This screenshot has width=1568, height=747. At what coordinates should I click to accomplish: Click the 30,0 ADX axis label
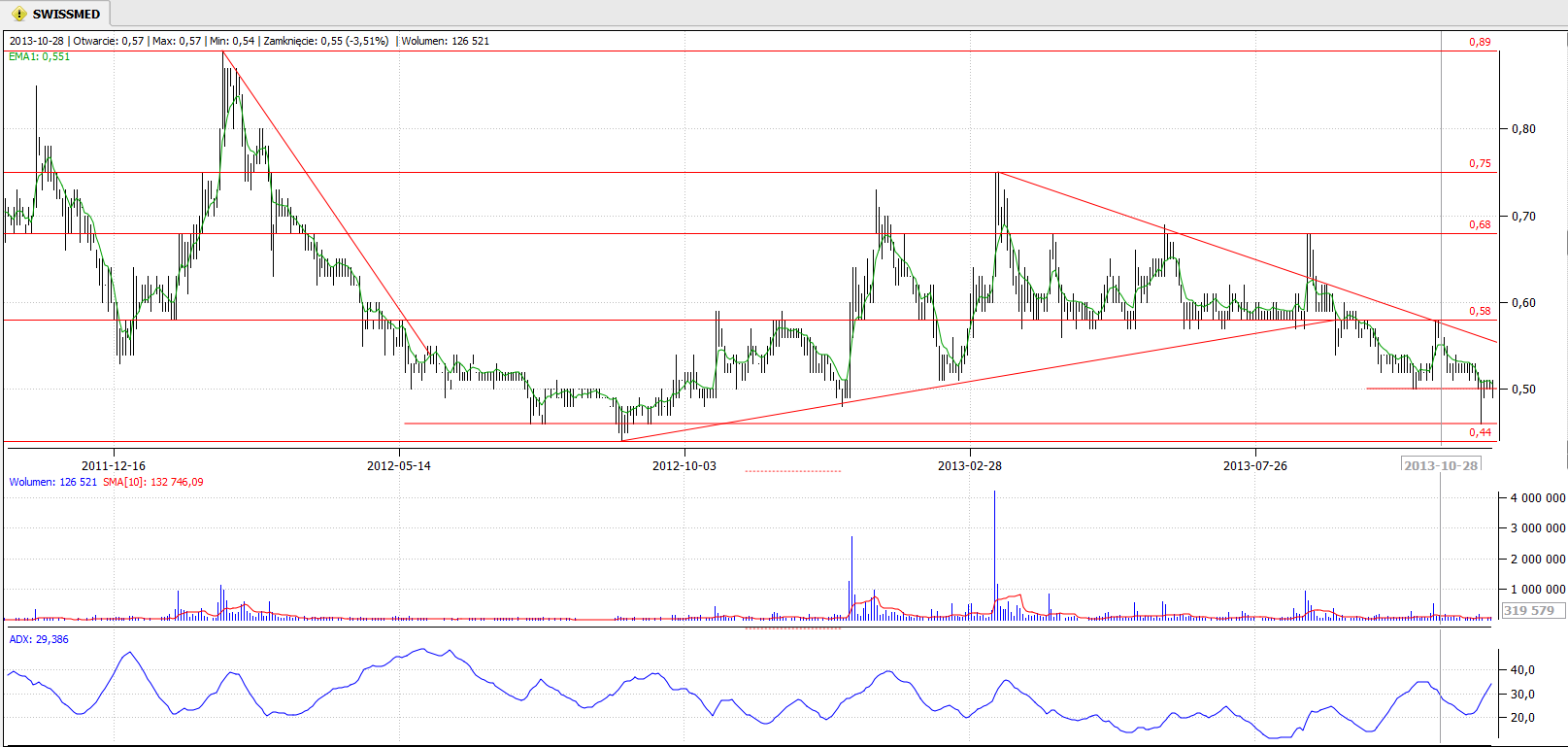pyautogui.click(x=1522, y=694)
